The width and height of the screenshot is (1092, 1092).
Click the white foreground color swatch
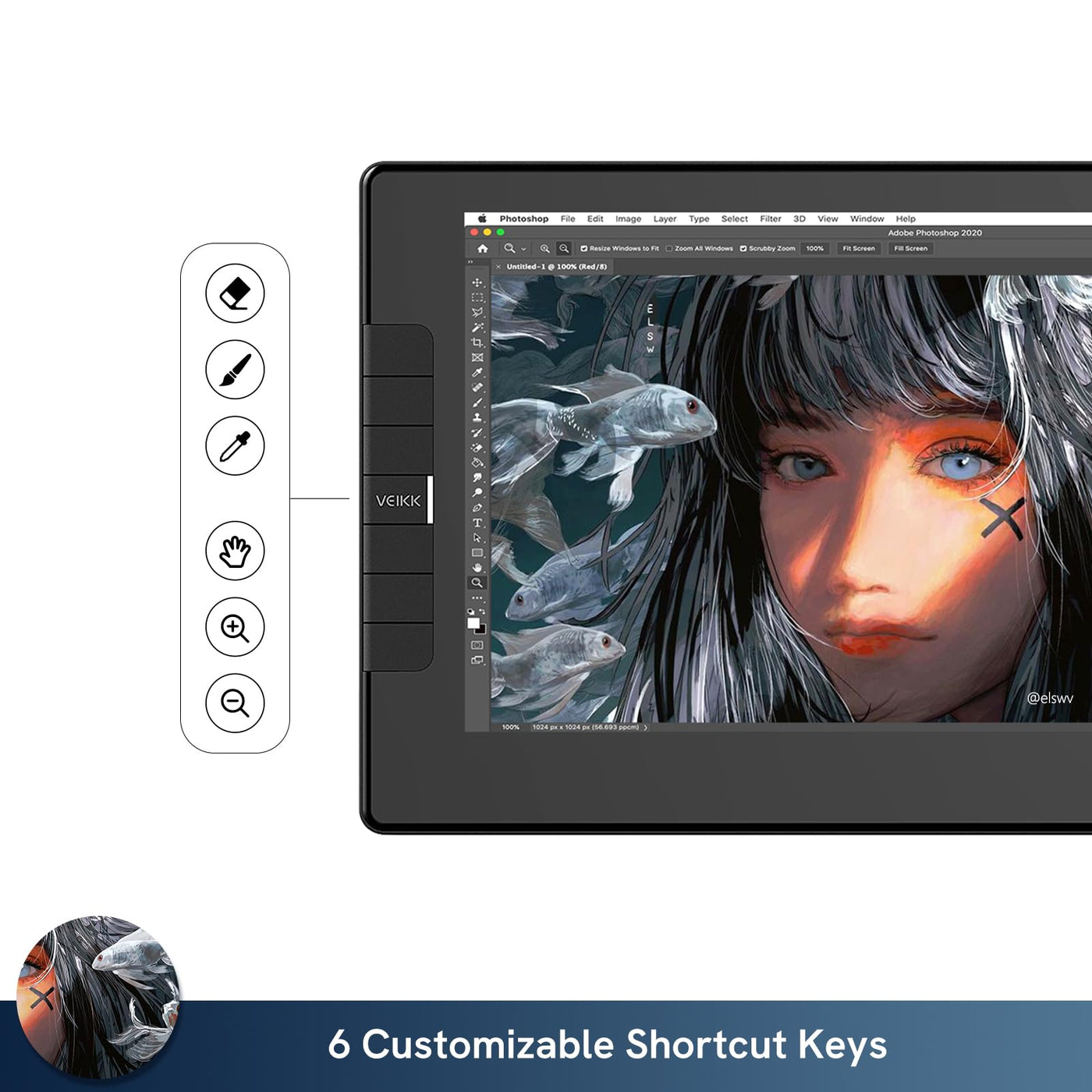tap(473, 622)
